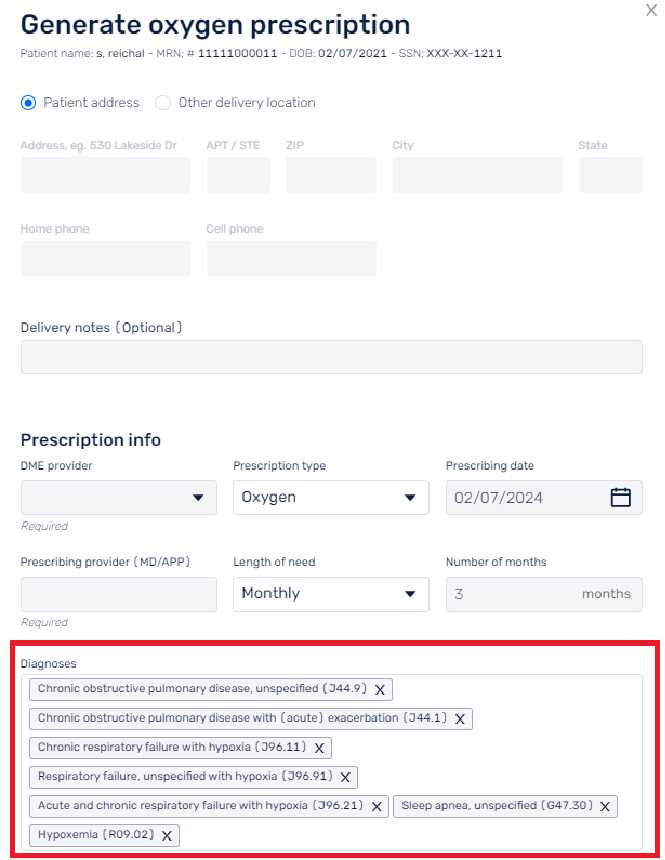Viewport: 665px width, 860px height.
Task: Click the Number of months field
Action: 544,594
